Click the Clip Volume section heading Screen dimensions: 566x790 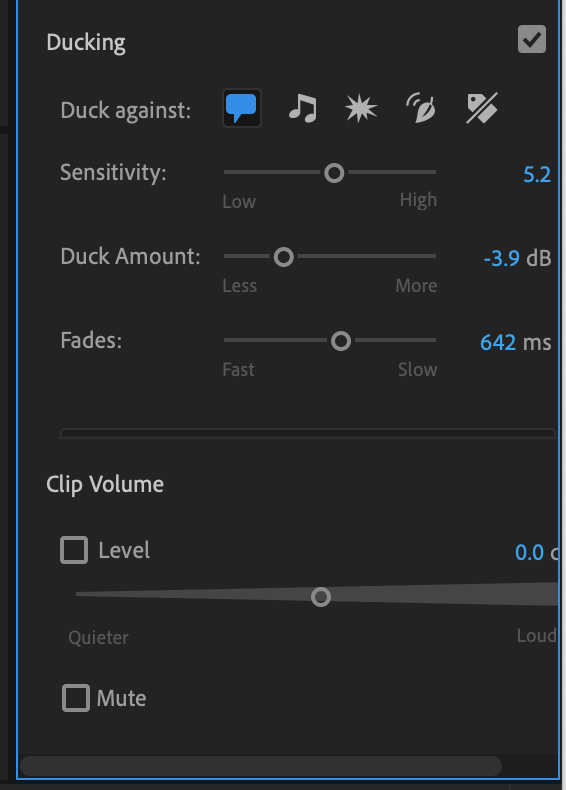[x=105, y=485]
